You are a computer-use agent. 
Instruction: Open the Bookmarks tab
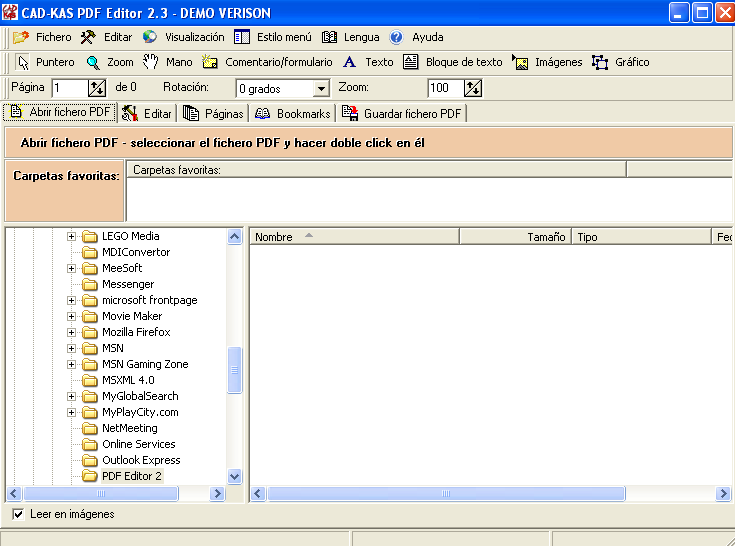[292, 113]
